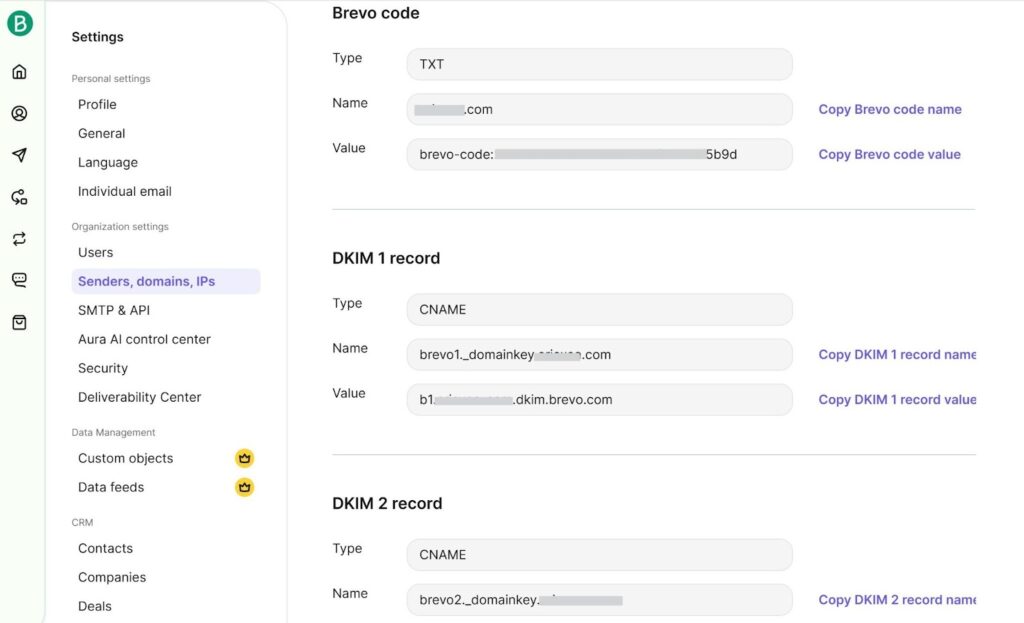Open the SMTP & API section
Image resolution: width=1024 pixels, height=623 pixels.
[x=113, y=310]
